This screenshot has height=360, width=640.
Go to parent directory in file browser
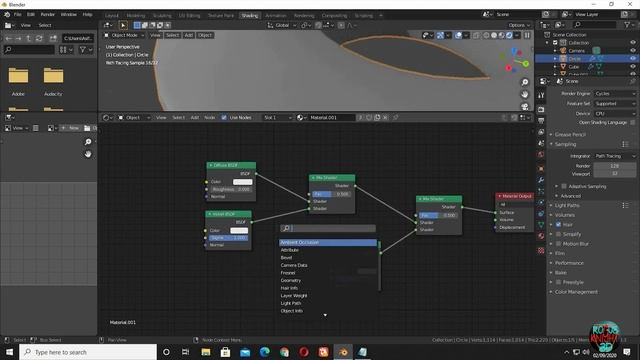[x=29, y=38]
